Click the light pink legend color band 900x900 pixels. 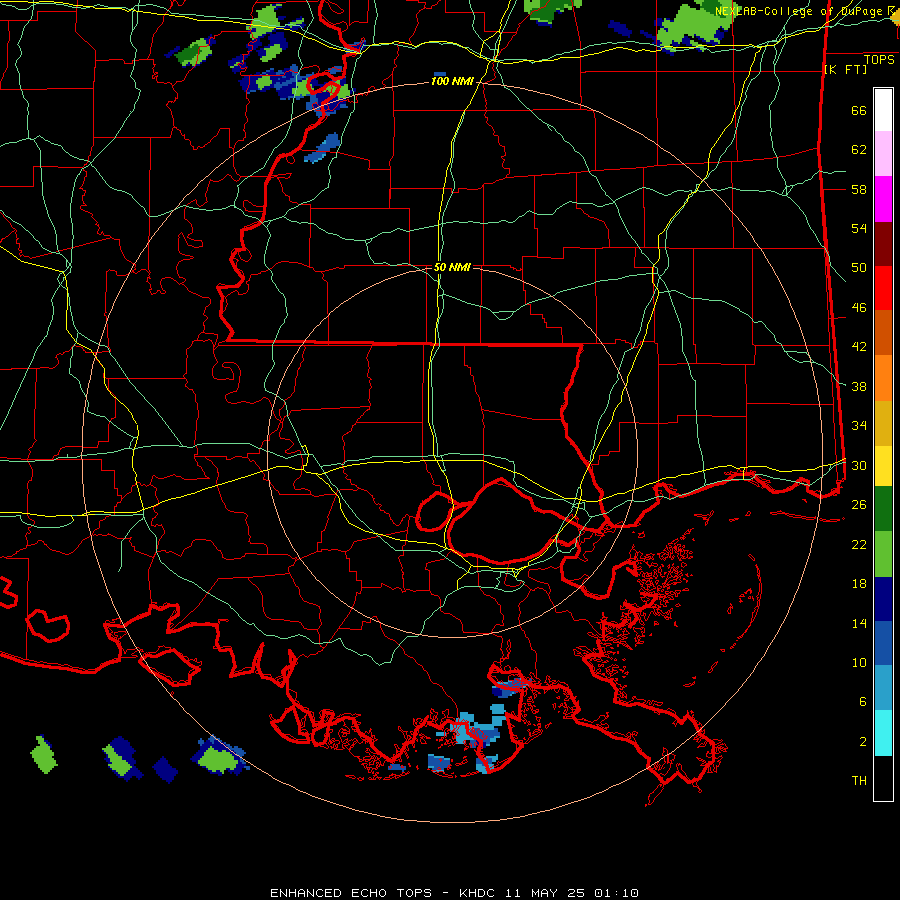[883, 154]
